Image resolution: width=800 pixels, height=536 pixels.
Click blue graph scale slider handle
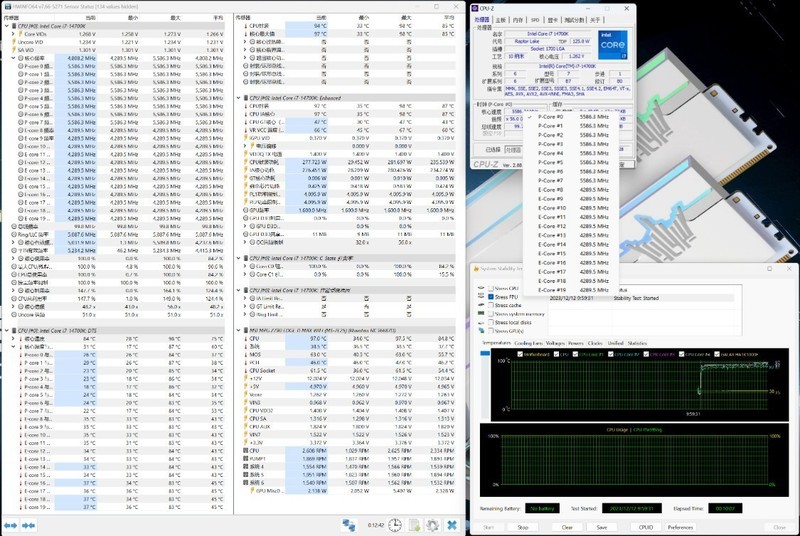(485, 353)
